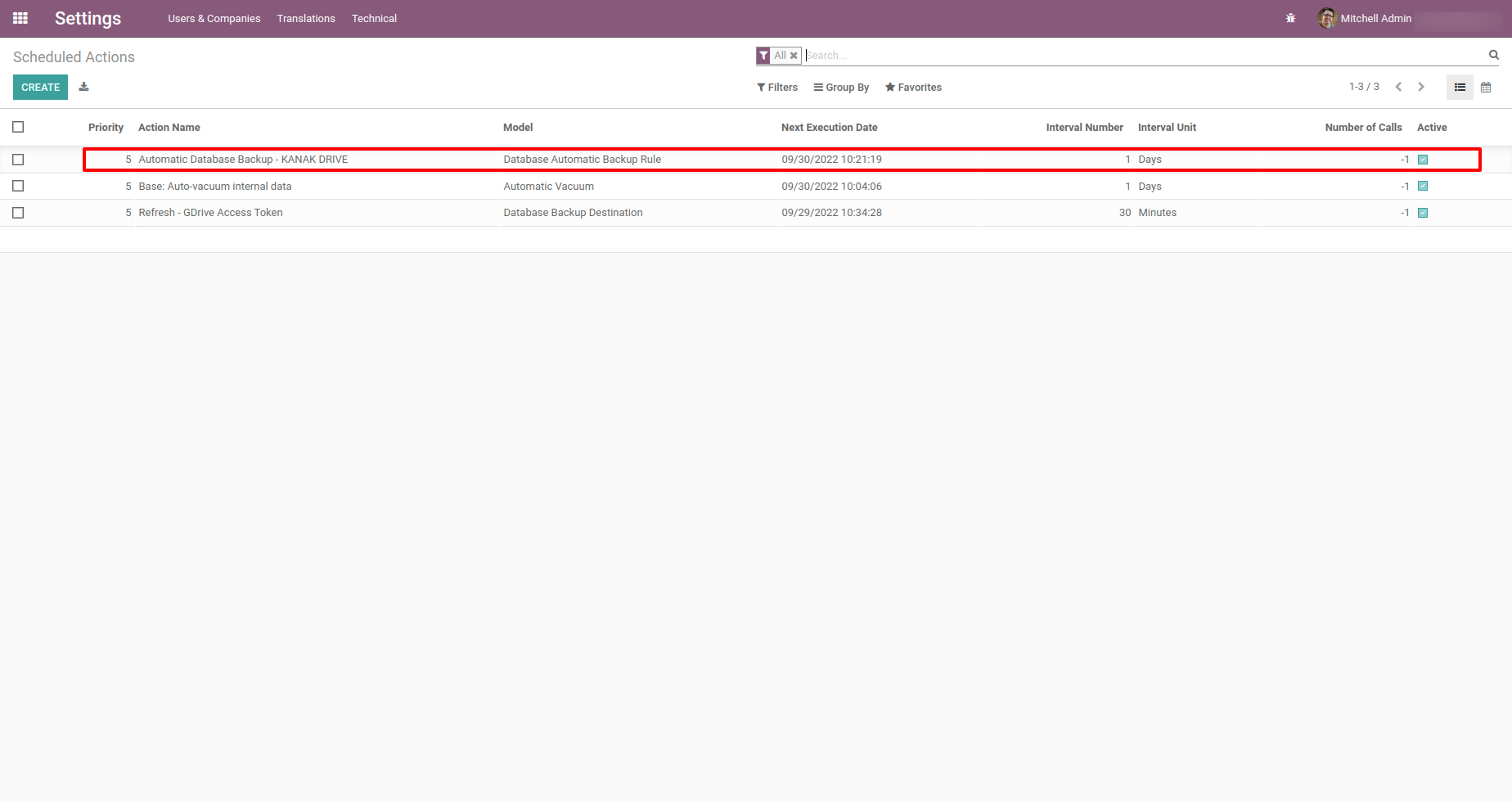Check the Automatic Database Backup row
The height and width of the screenshot is (802, 1512).
coord(18,160)
